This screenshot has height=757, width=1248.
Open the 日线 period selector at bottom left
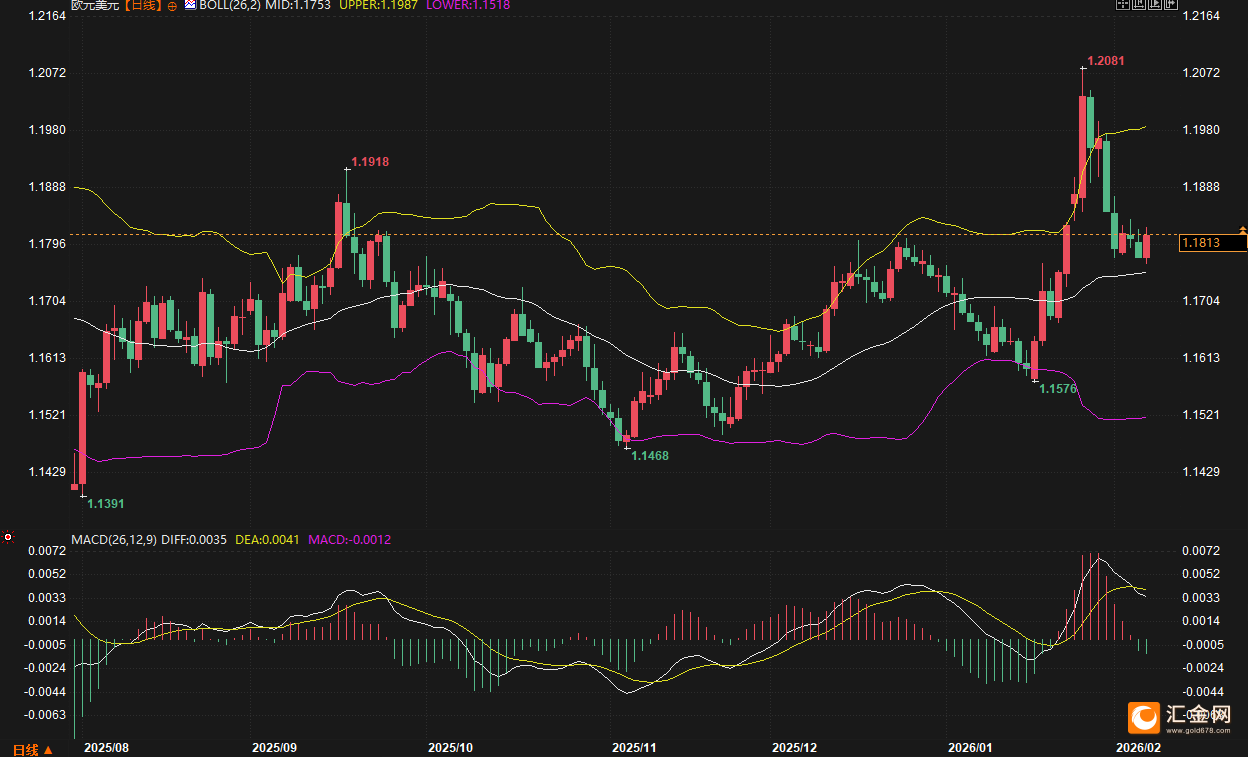point(32,749)
